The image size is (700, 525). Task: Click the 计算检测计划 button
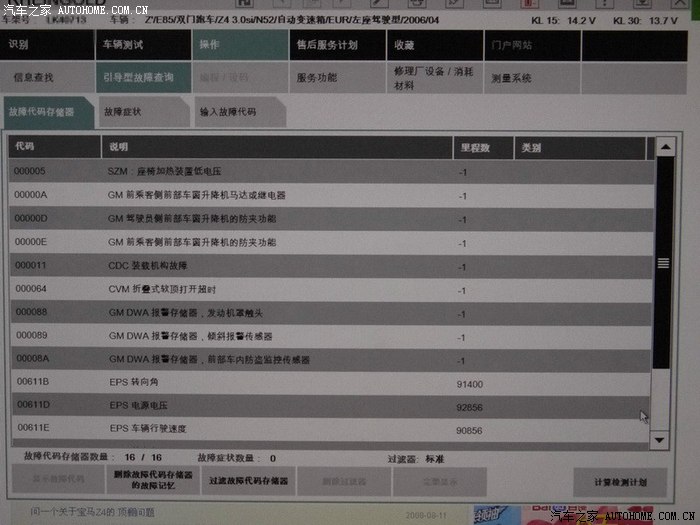620,482
